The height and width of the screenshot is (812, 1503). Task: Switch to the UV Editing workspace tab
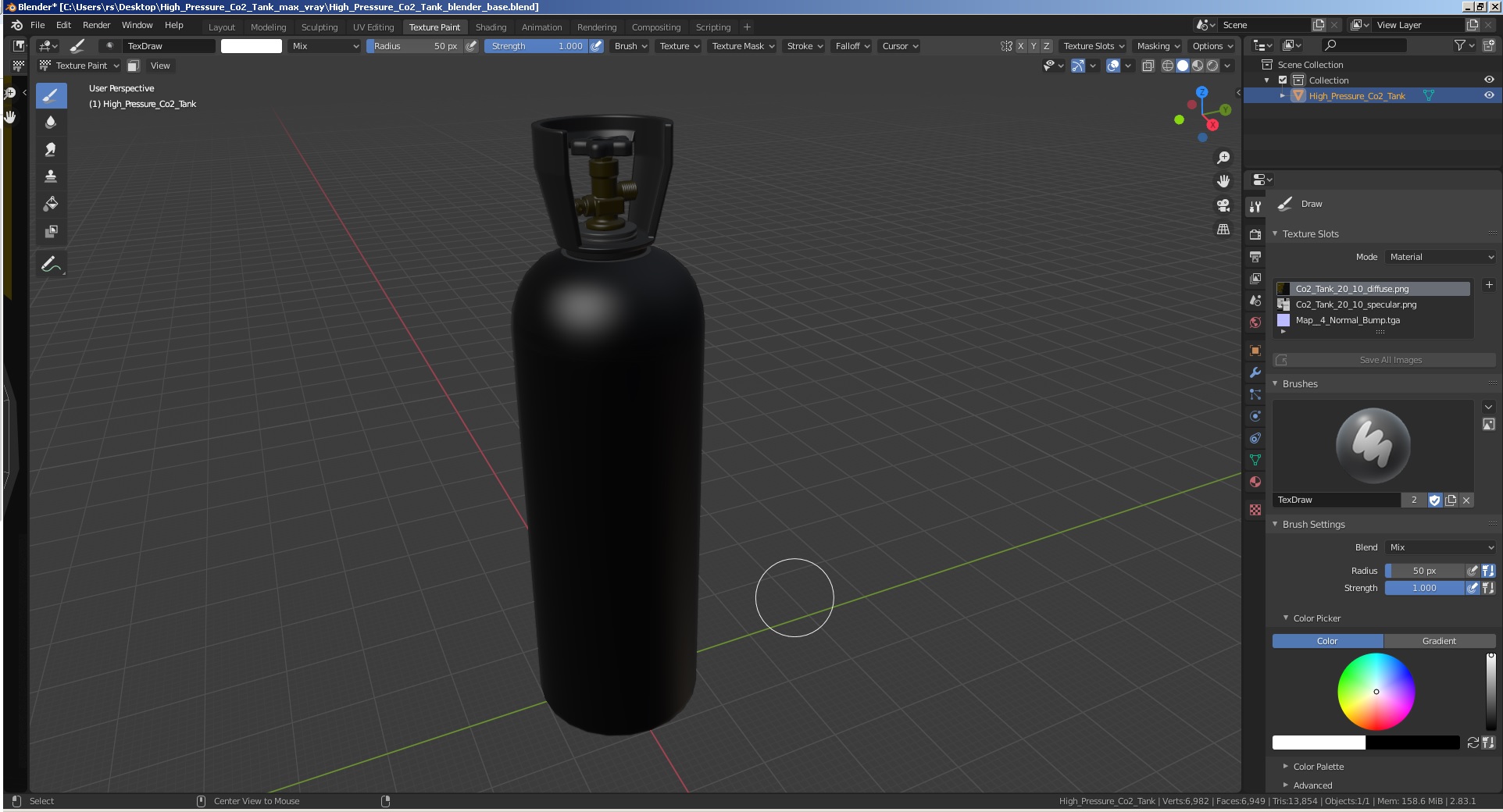click(x=373, y=27)
